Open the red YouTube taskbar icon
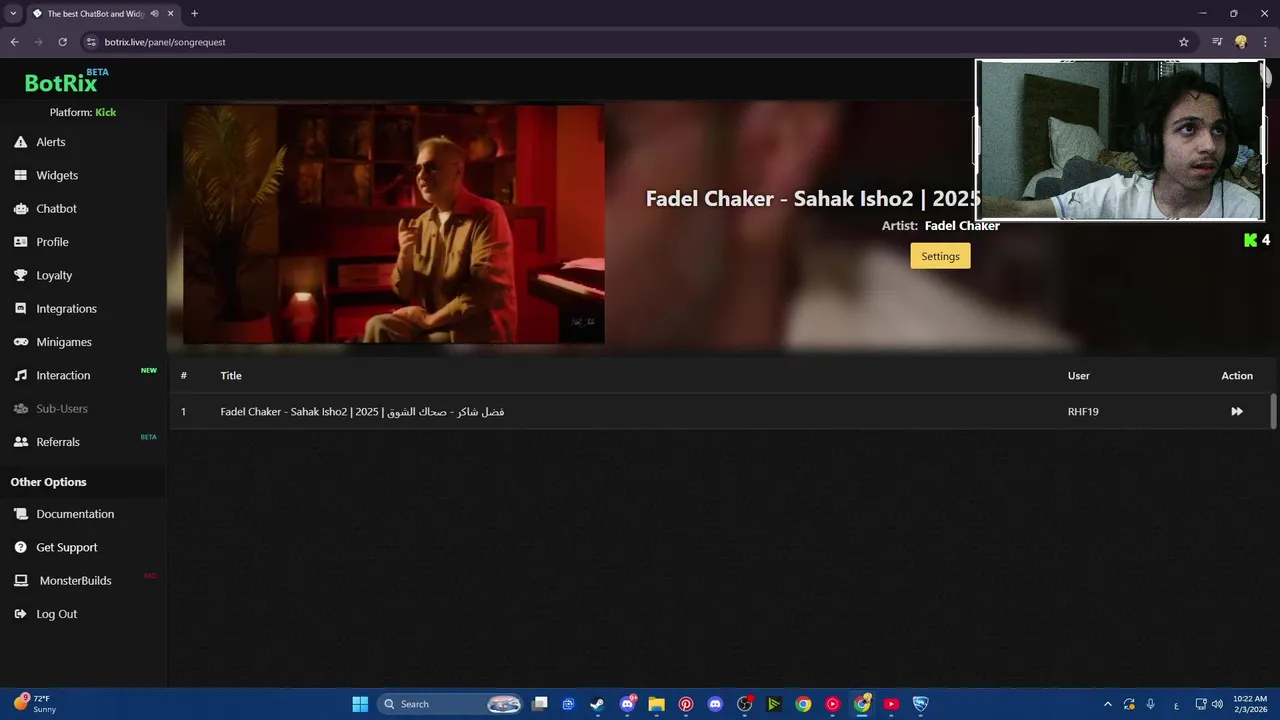This screenshot has width=1280, height=720. coord(891,704)
